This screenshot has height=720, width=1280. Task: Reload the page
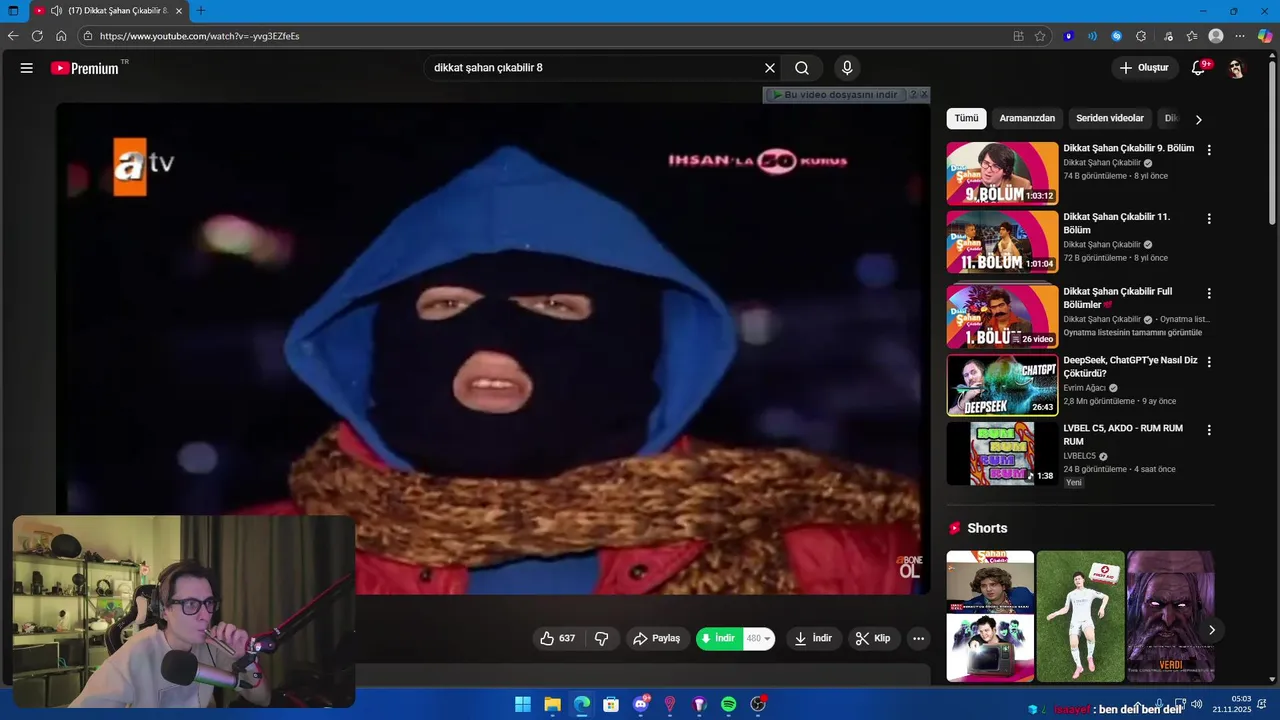(x=37, y=36)
